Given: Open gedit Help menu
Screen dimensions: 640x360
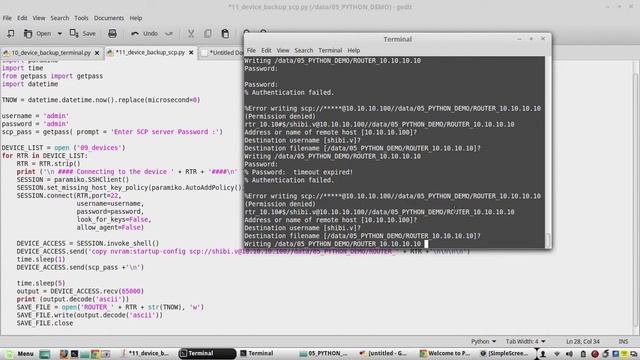Looking at the screenshot, I should click(136, 18).
